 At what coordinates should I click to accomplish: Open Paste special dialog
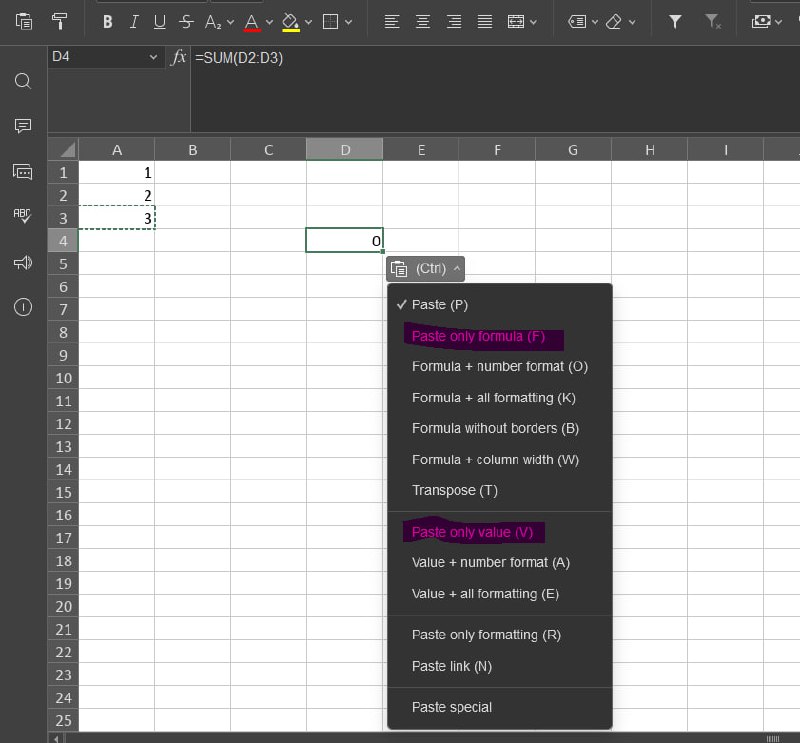(499, 707)
